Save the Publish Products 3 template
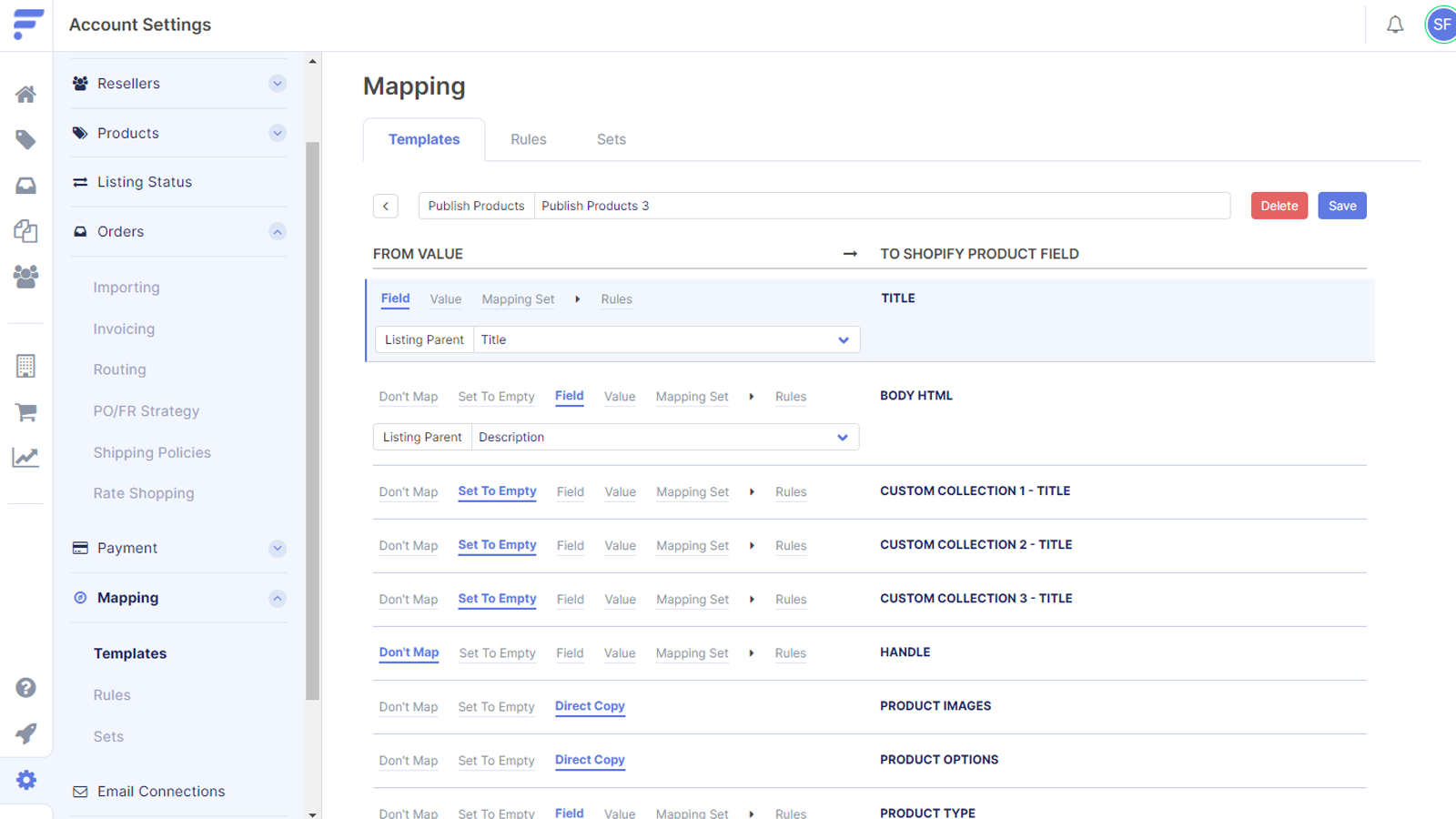 1342,205
